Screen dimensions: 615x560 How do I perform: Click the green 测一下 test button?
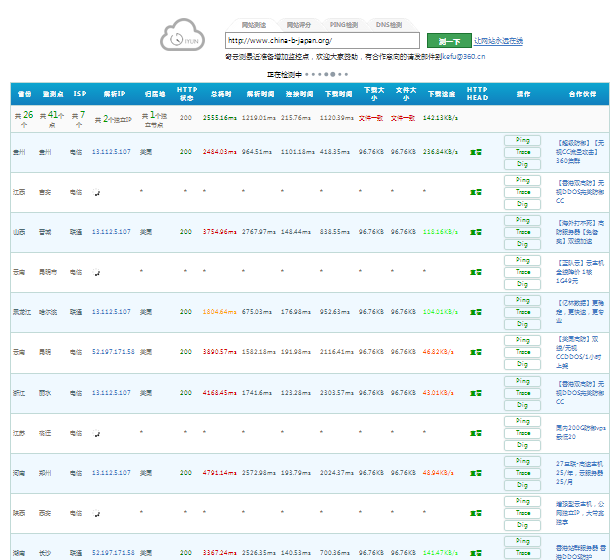coord(449,41)
